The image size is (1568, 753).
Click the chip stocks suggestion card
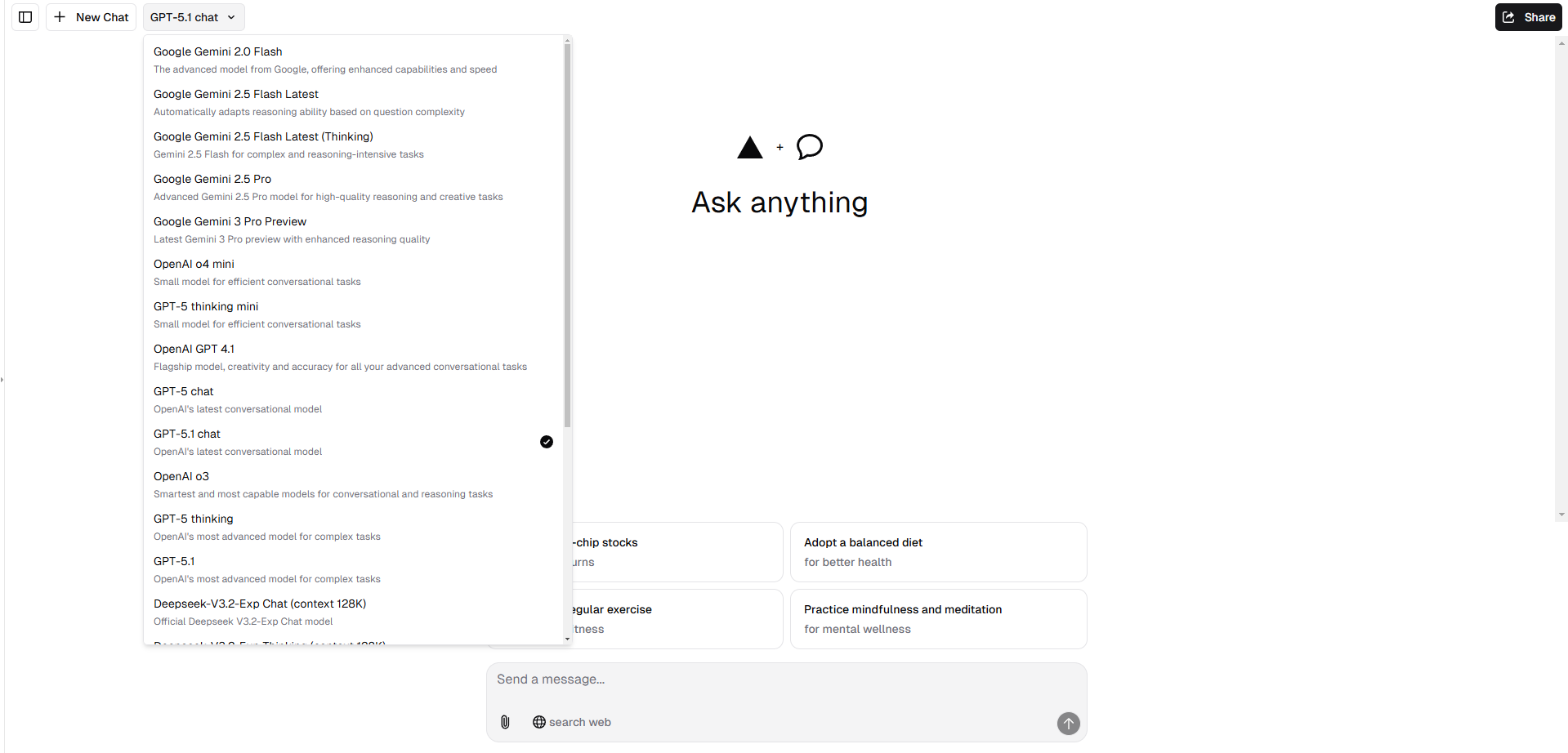(677, 552)
